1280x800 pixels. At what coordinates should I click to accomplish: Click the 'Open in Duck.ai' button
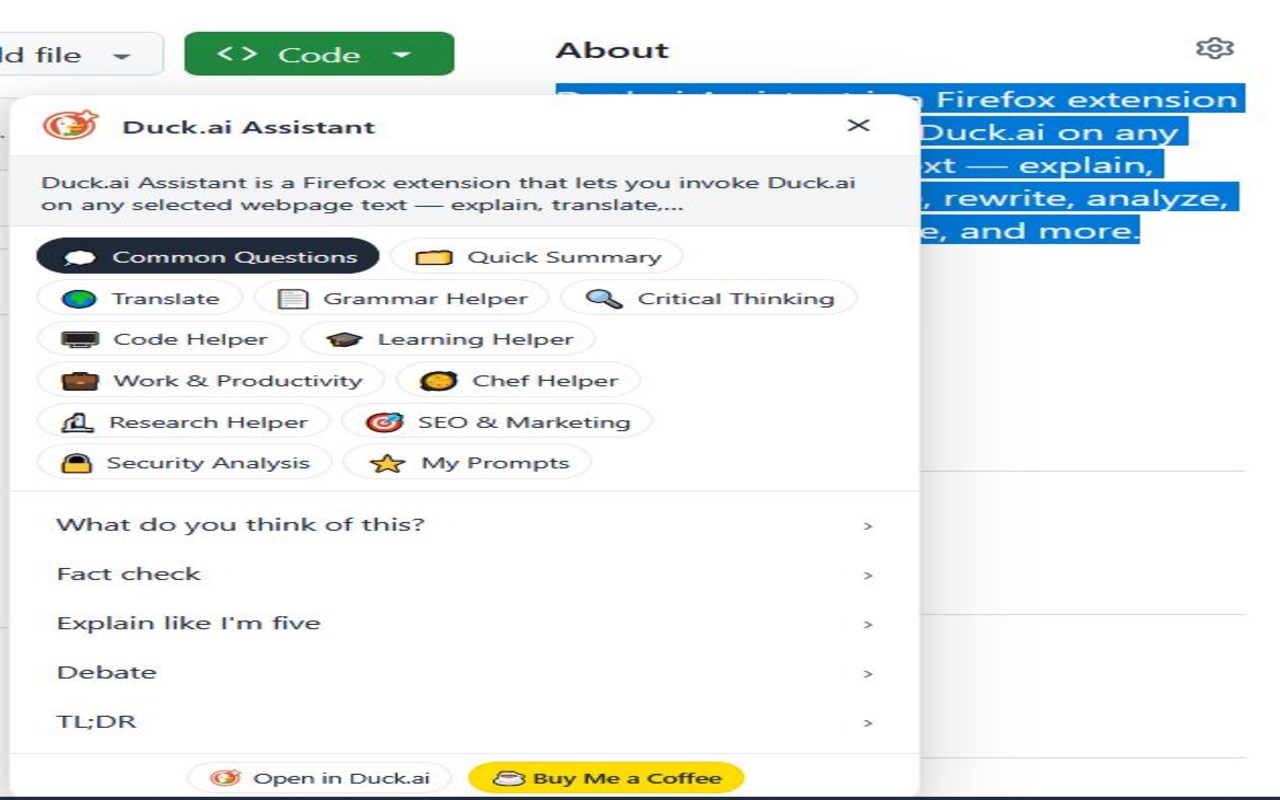pyautogui.click(x=319, y=778)
